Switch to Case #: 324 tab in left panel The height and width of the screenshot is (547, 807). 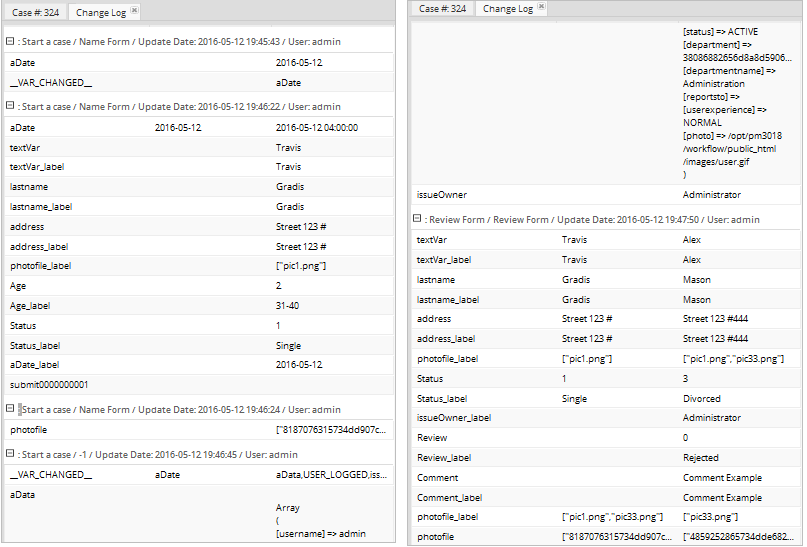[x=37, y=11]
